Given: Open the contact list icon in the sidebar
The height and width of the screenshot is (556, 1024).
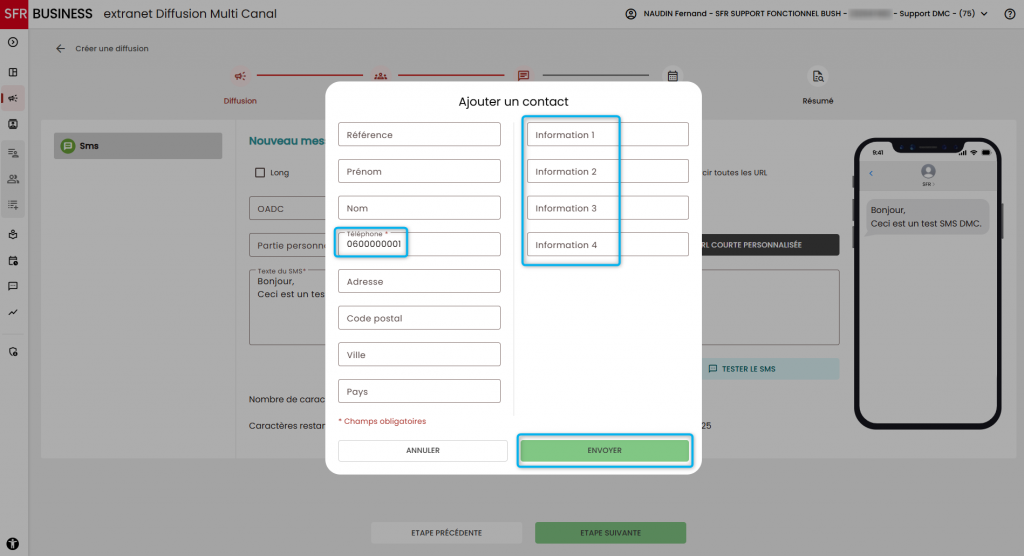Looking at the screenshot, I should 13,153.
